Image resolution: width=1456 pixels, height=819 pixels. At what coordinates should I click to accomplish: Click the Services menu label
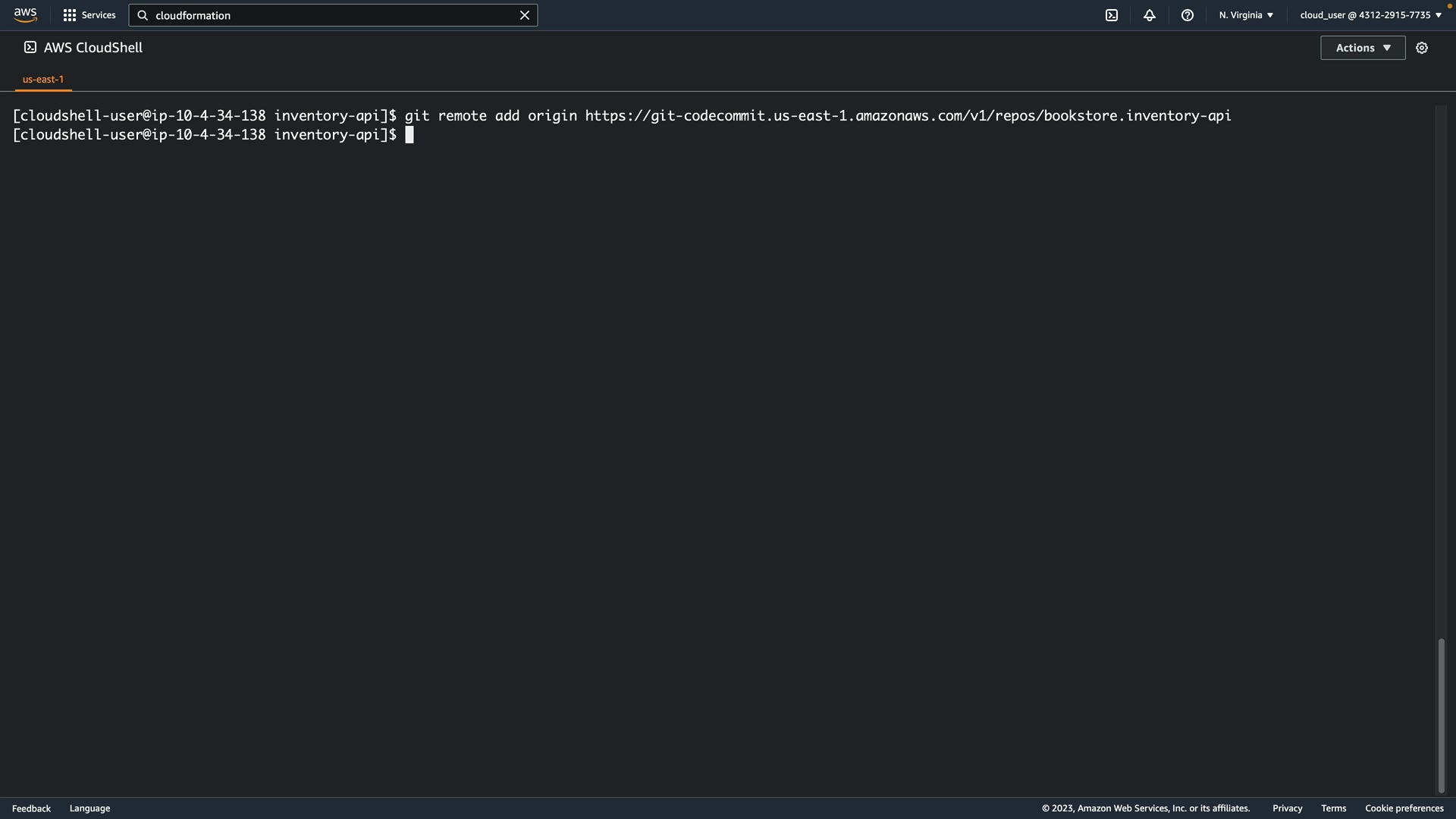pyautogui.click(x=99, y=15)
